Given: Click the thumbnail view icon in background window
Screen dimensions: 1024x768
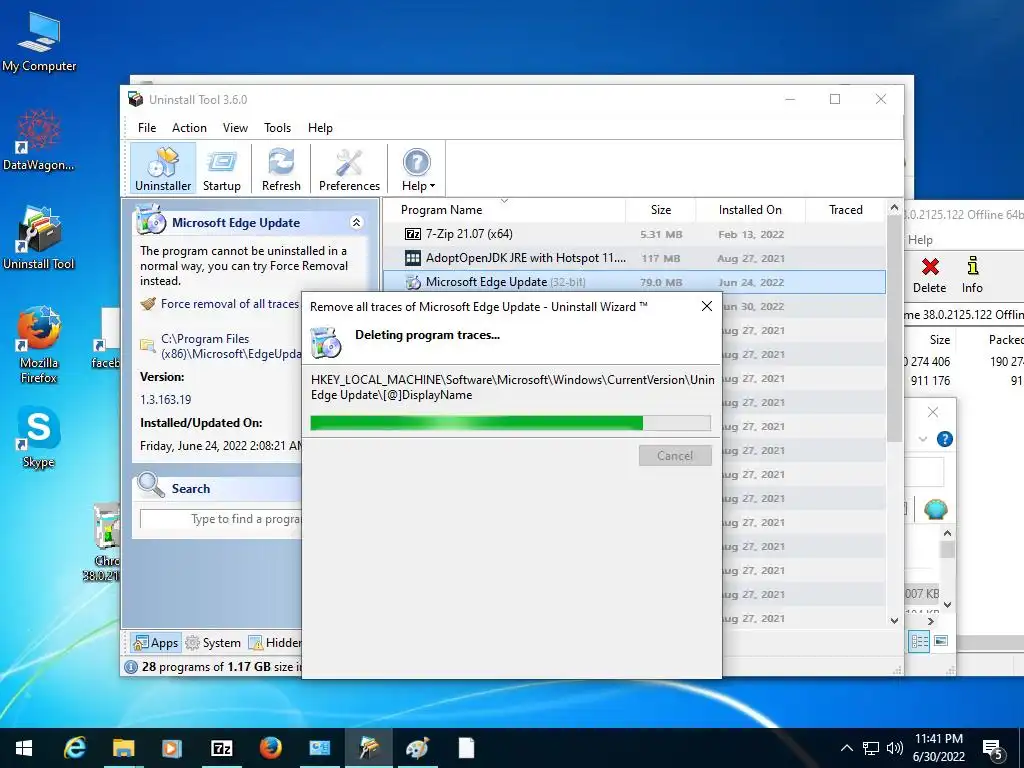Looking at the screenshot, I should point(941,641).
